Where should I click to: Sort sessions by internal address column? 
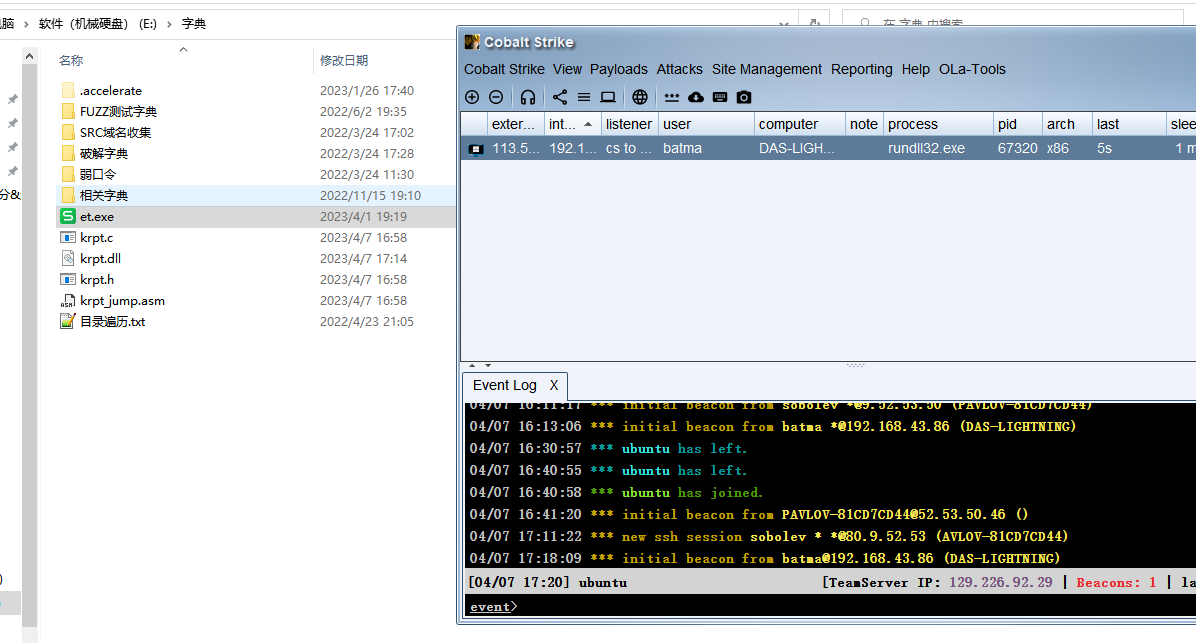click(571, 124)
